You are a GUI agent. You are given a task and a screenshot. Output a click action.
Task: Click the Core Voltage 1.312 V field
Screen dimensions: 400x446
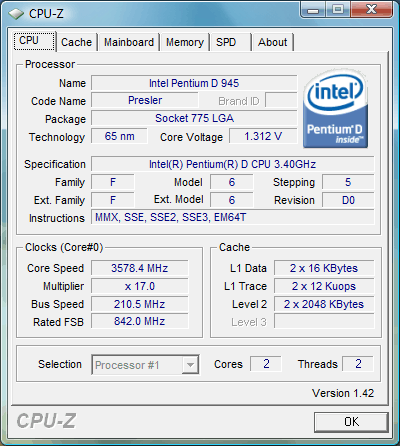coord(263,136)
